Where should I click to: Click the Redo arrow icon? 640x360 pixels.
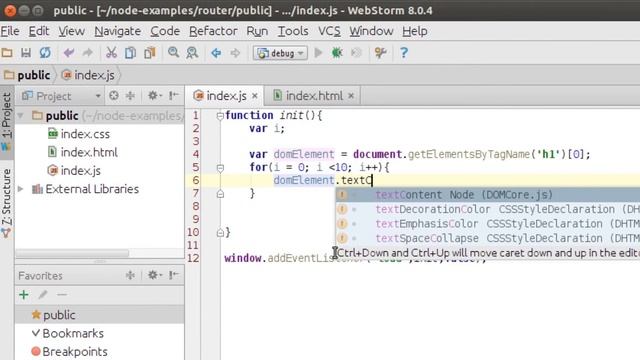click(88, 53)
